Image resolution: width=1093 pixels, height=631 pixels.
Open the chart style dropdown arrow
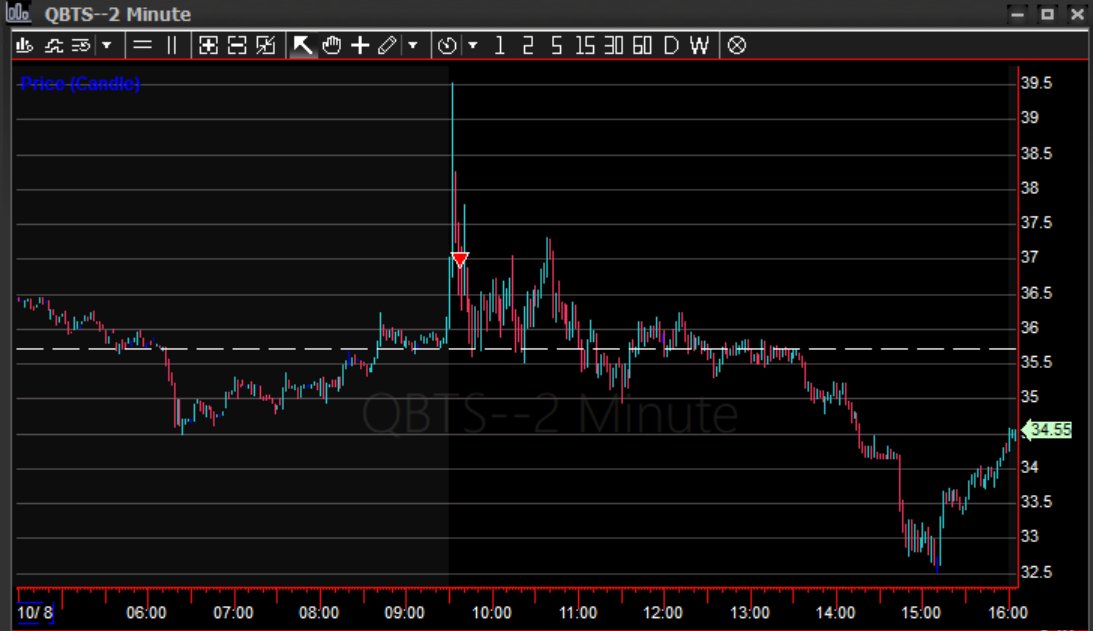(x=104, y=45)
